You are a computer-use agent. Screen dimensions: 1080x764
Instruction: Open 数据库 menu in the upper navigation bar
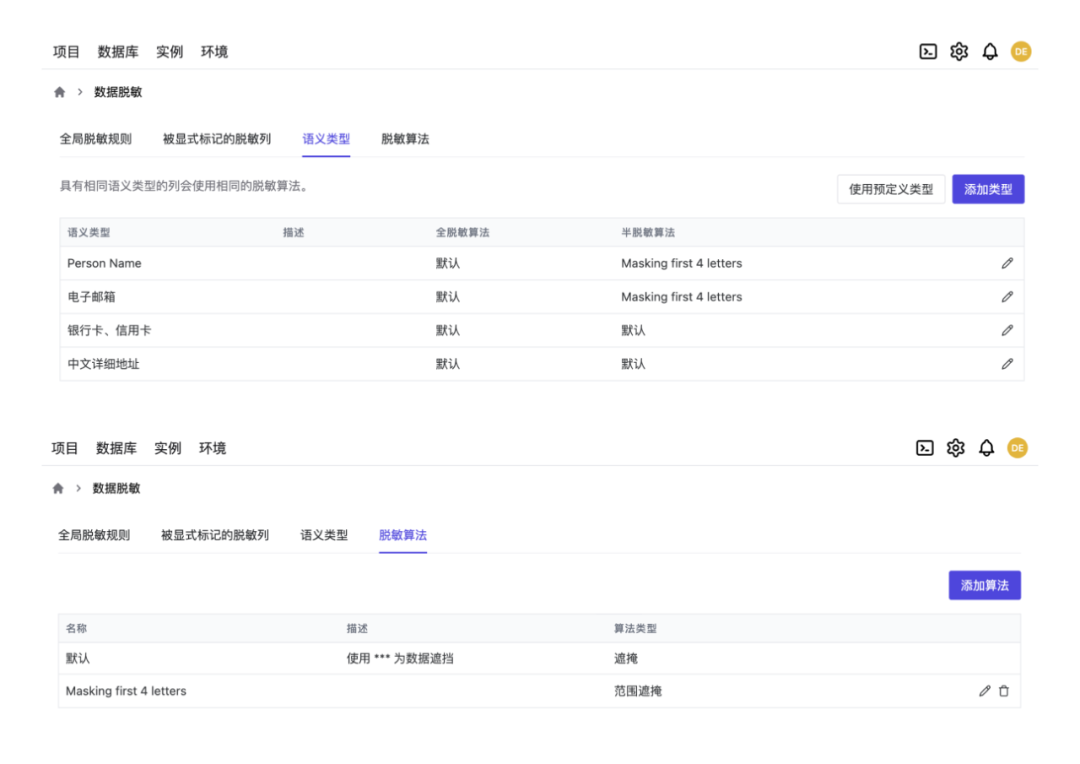coord(118,52)
